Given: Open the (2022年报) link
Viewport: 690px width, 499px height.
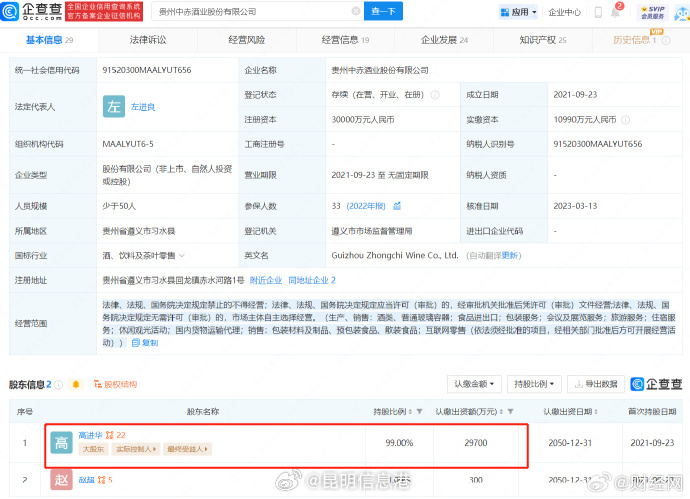Looking at the screenshot, I should tap(366, 206).
